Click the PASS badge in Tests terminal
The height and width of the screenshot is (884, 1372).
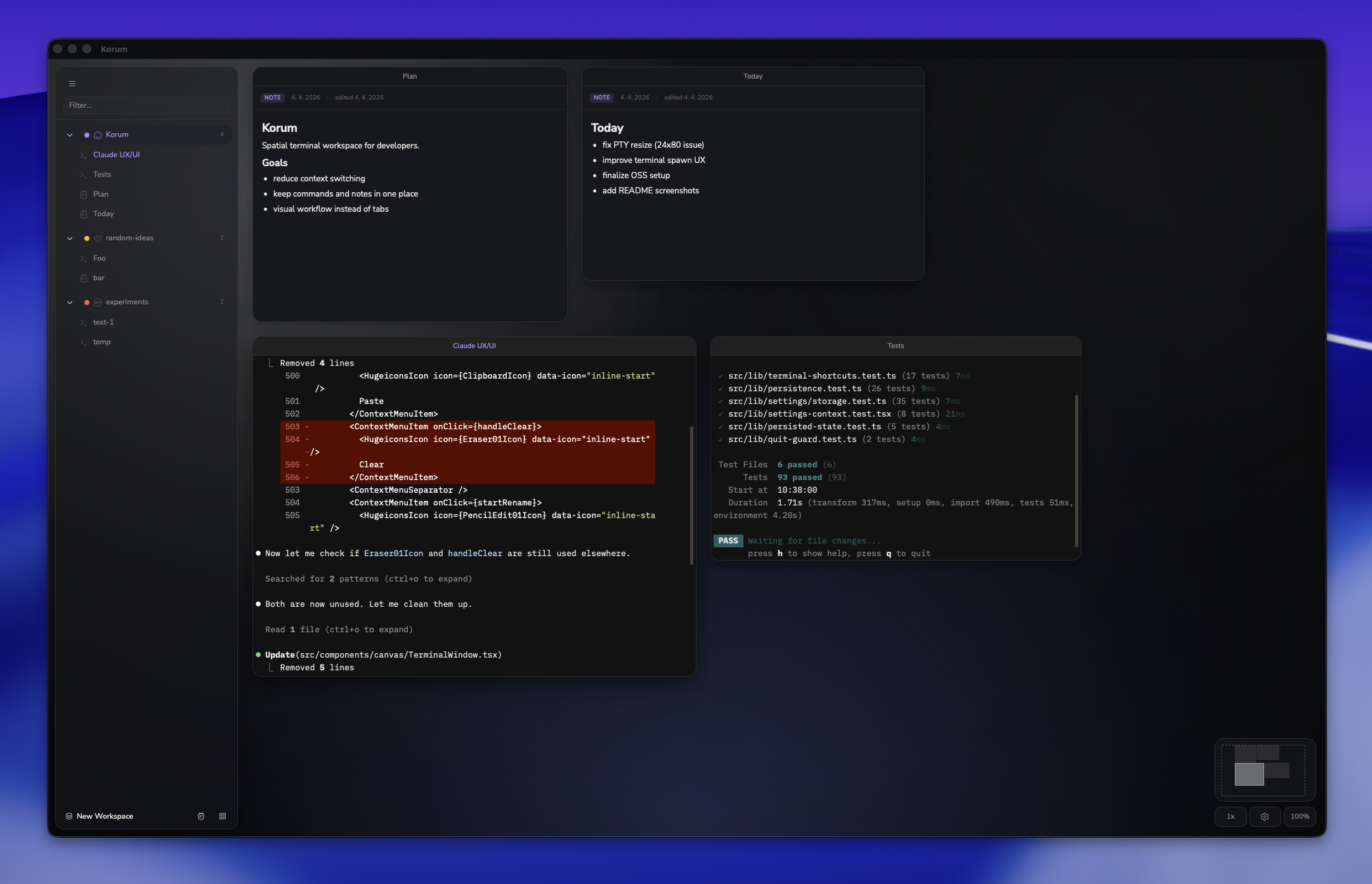pyautogui.click(x=728, y=541)
